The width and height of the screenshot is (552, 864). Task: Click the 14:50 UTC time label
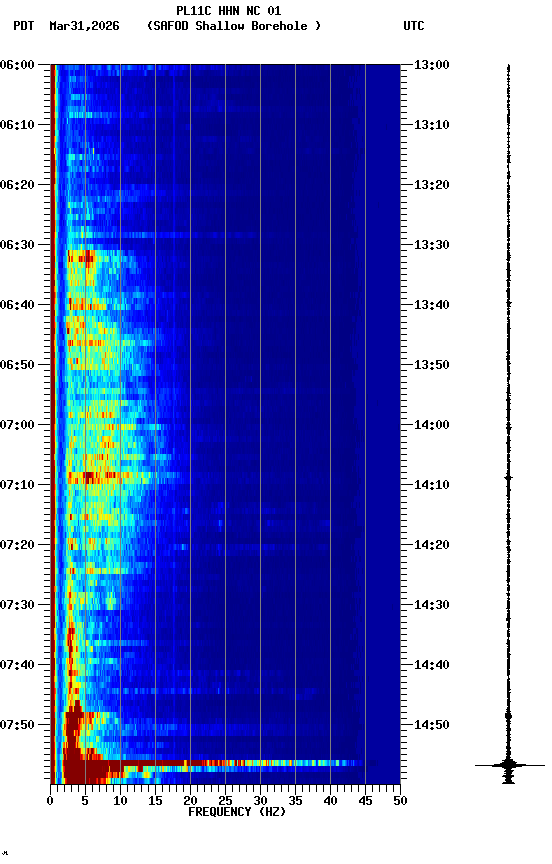432,725
